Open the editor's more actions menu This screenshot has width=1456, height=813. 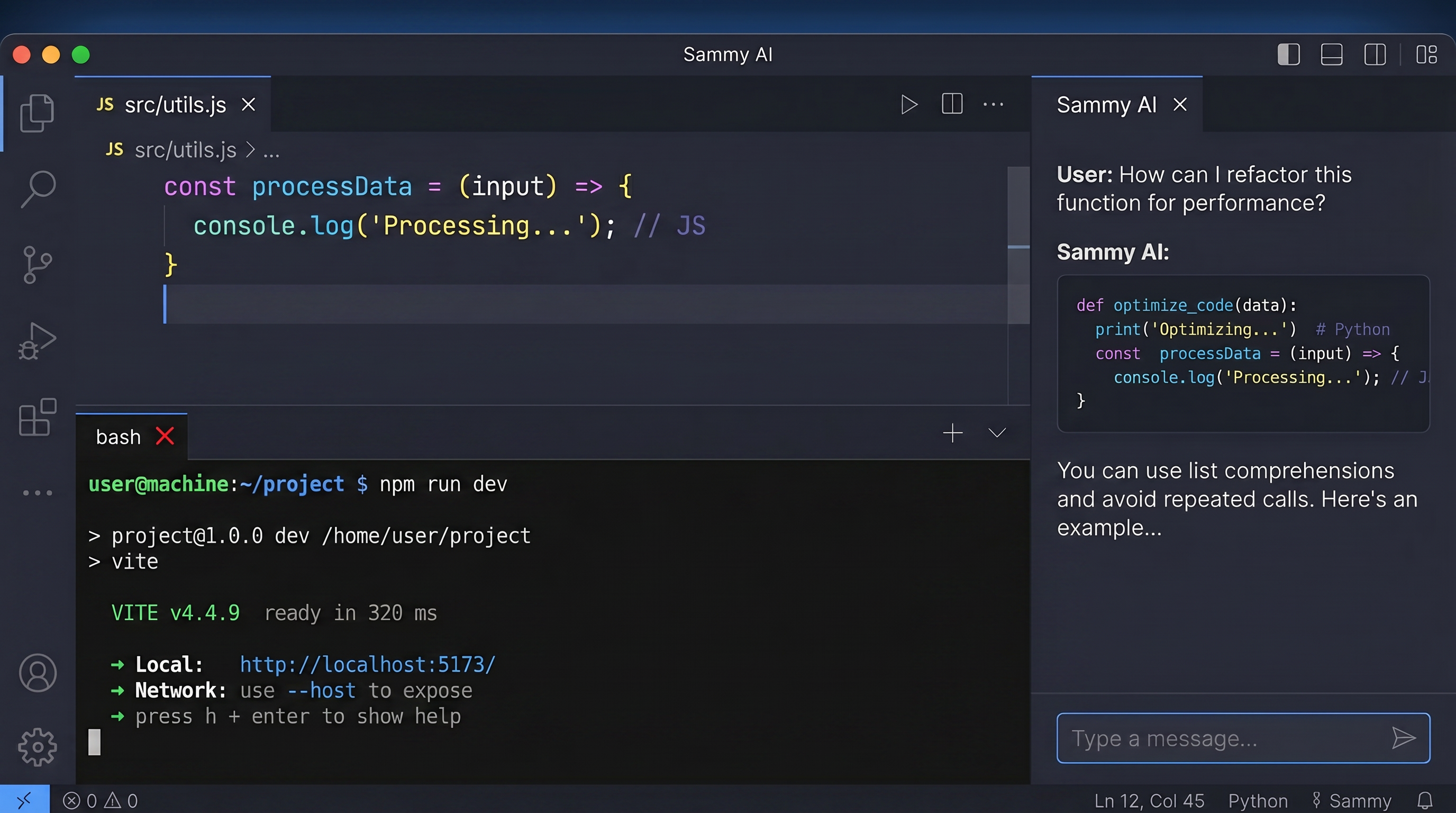(993, 104)
